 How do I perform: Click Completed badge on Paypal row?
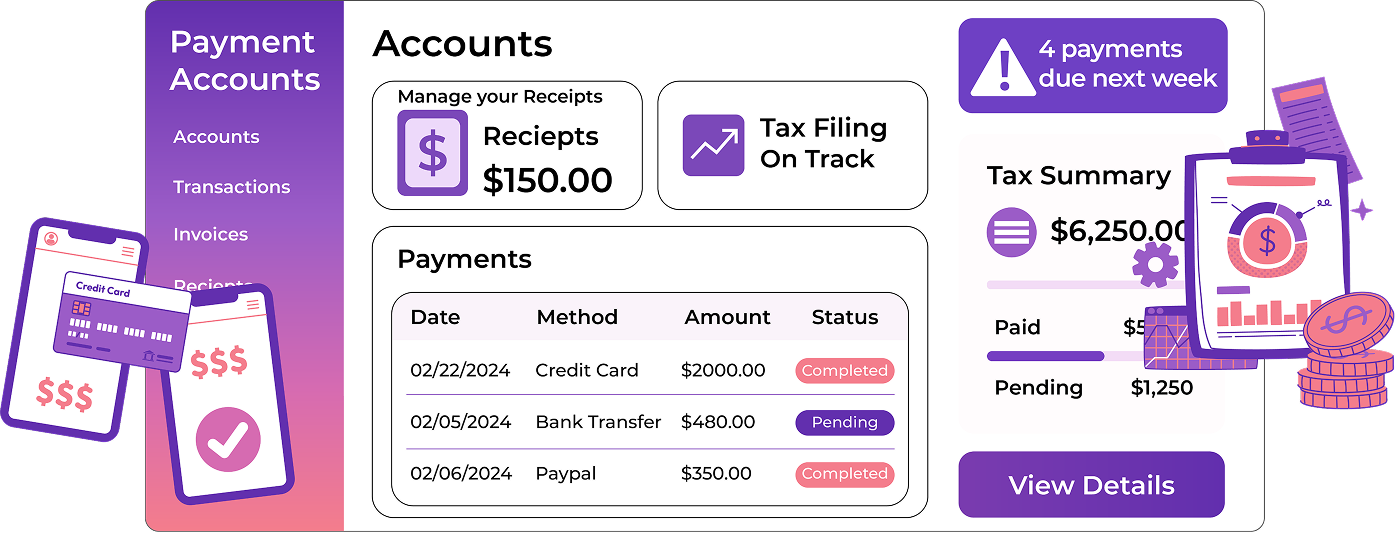844,474
